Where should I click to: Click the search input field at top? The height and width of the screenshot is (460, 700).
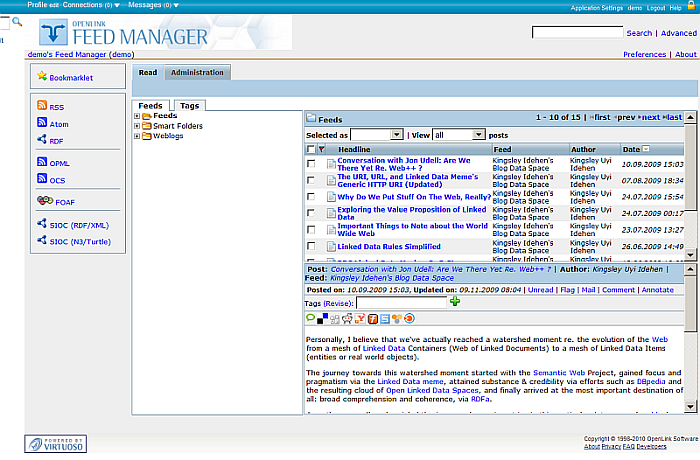point(577,33)
